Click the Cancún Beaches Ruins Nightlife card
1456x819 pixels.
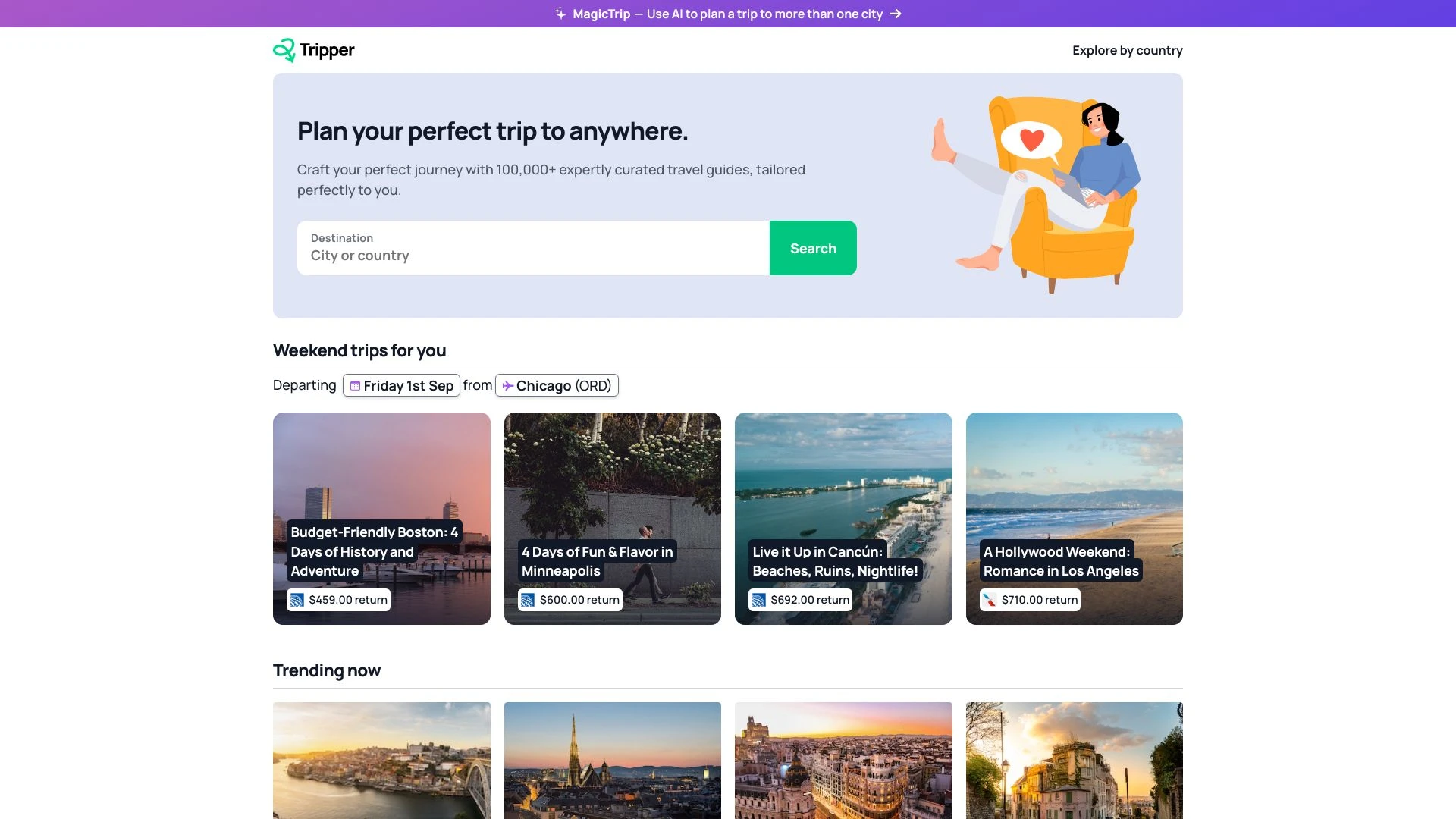[843, 518]
